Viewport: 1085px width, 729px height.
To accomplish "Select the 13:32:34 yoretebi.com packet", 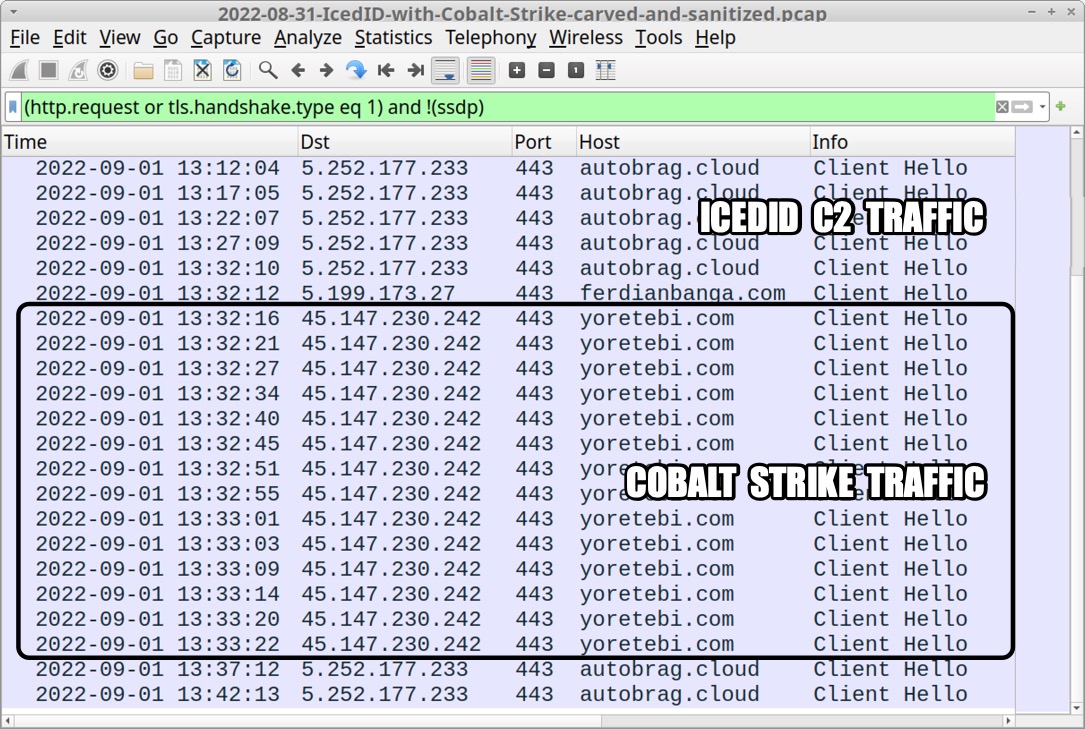I will [508, 394].
